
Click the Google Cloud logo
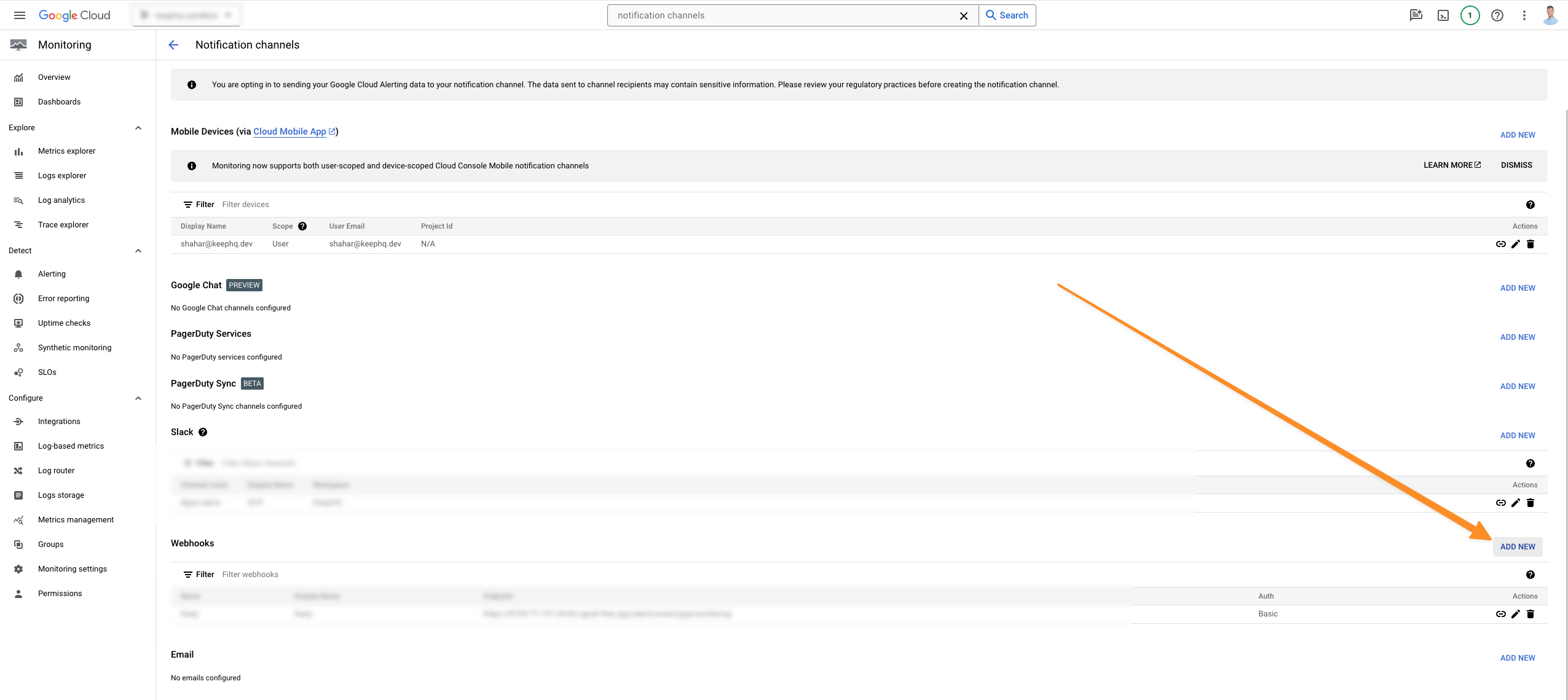pos(74,15)
